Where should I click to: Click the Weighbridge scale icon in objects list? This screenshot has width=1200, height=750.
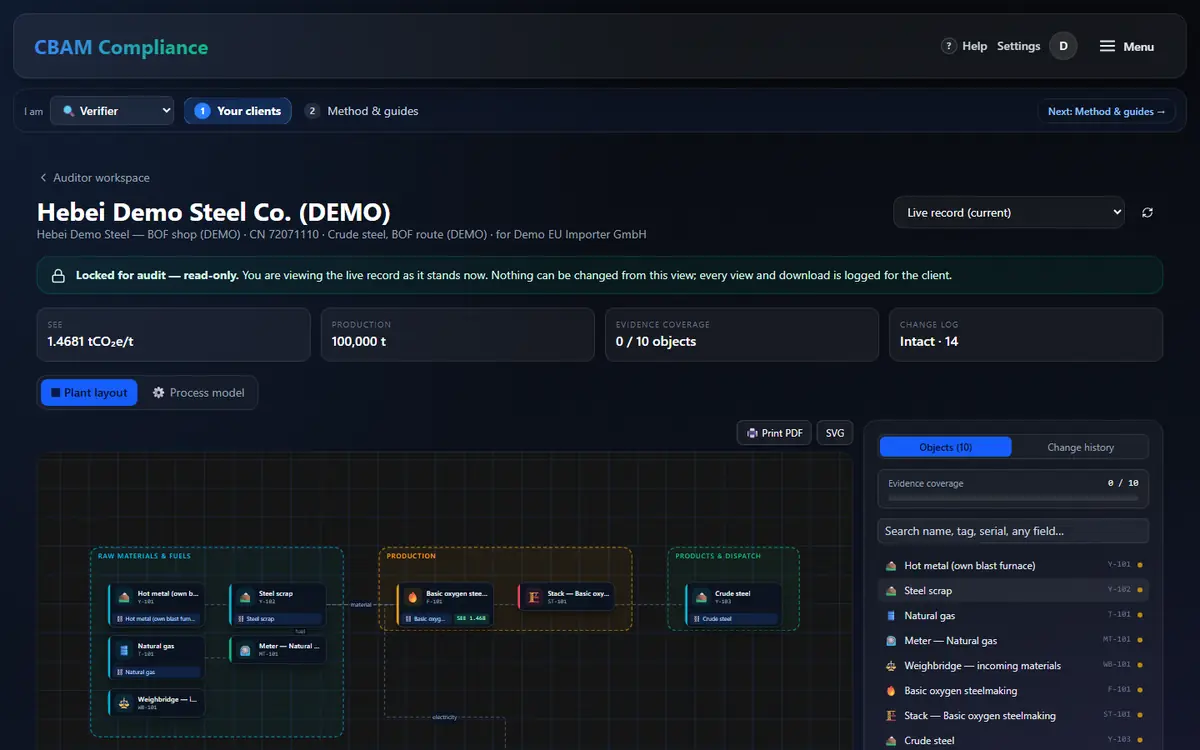[x=891, y=666]
